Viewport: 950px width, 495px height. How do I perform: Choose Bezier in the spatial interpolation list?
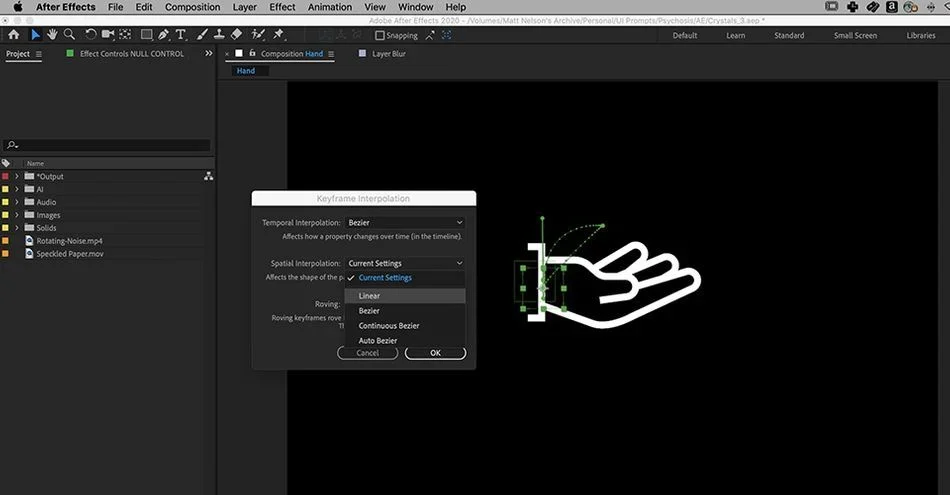(x=405, y=311)
